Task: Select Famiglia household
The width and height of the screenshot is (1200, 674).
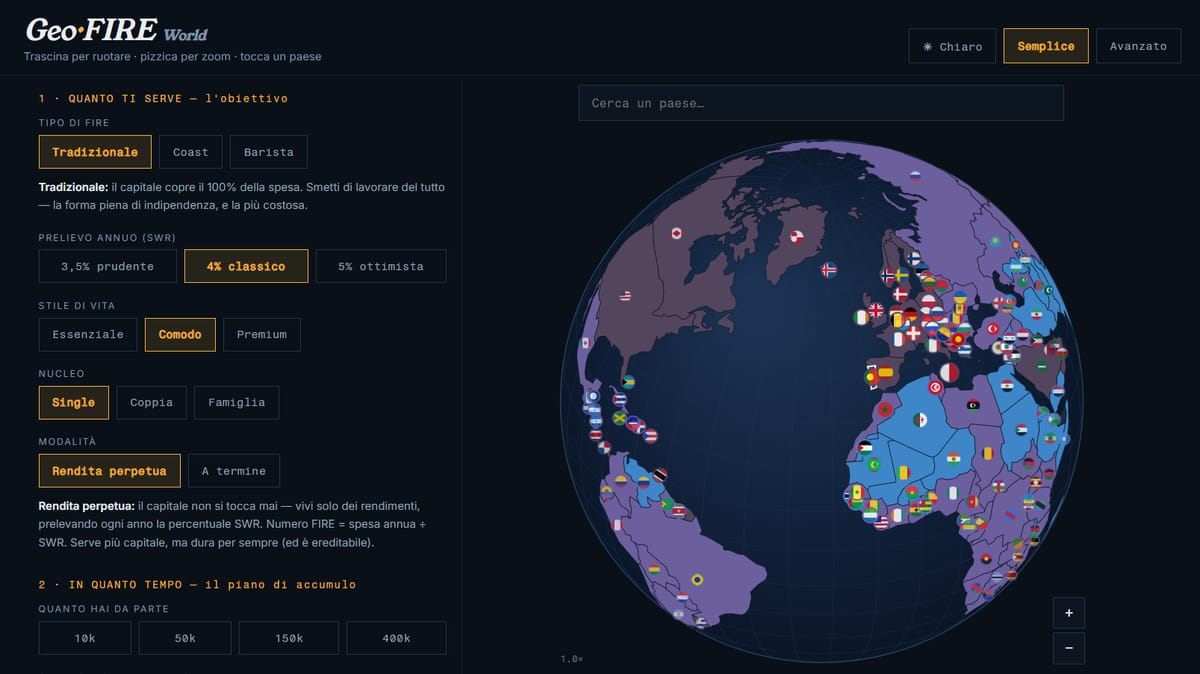Action: point(237,402)
